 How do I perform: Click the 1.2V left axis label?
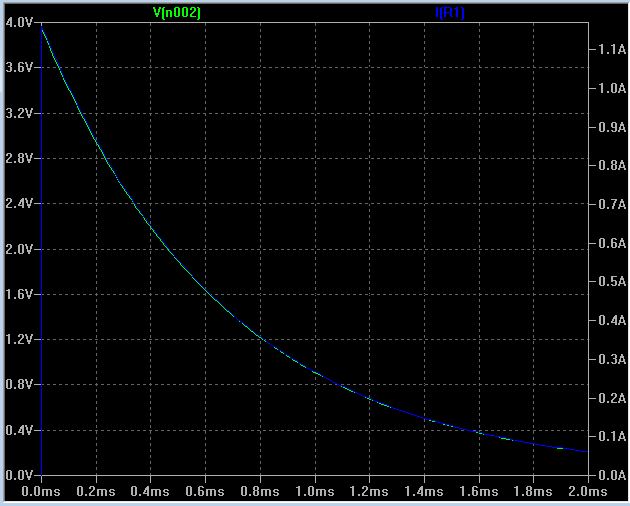[19, 340]
